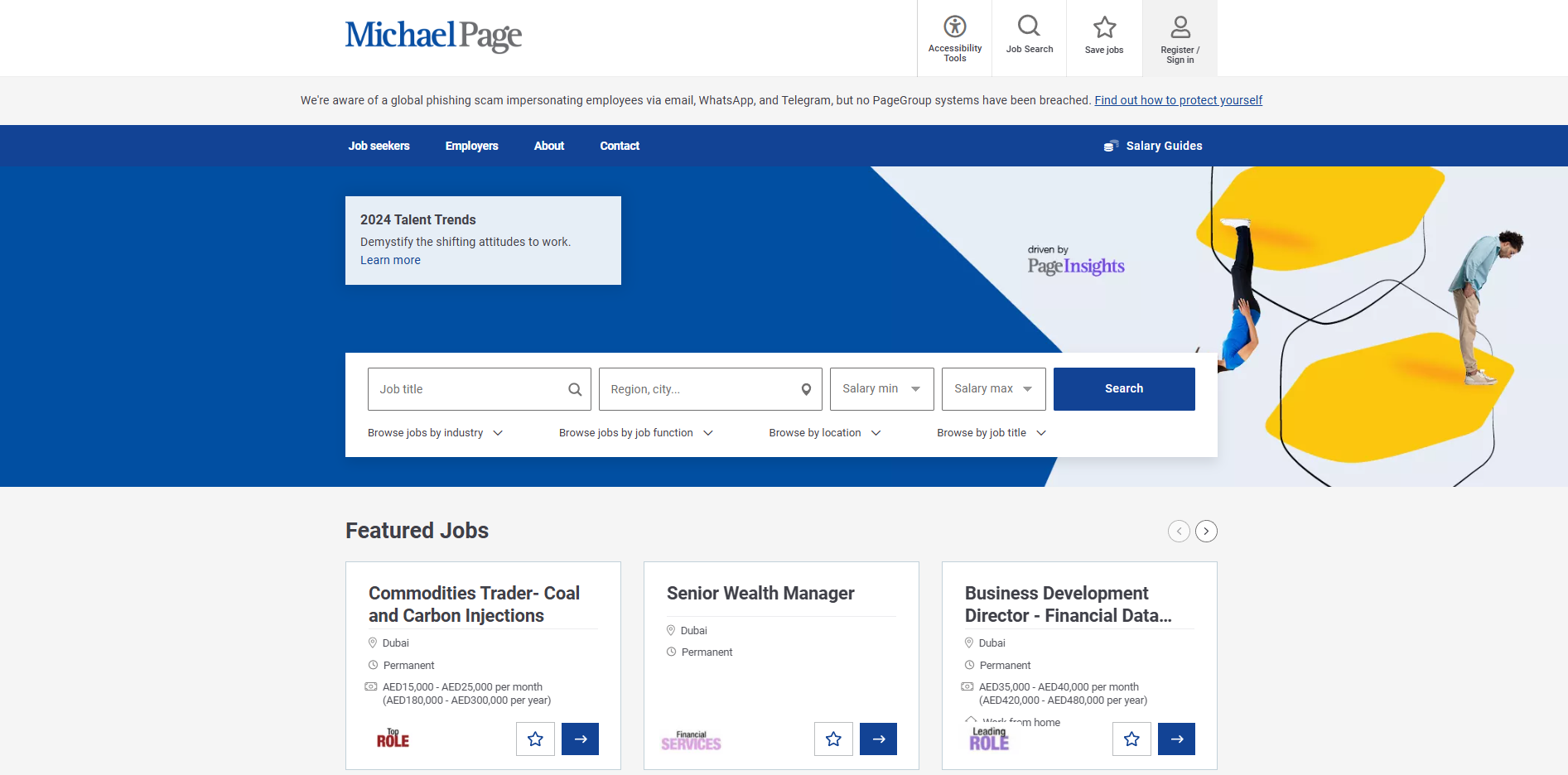The width and height of the screenshot is (1568, 775).
Task: Click the Salary Guides coins icon
Action: click(x=1111, y=146)
